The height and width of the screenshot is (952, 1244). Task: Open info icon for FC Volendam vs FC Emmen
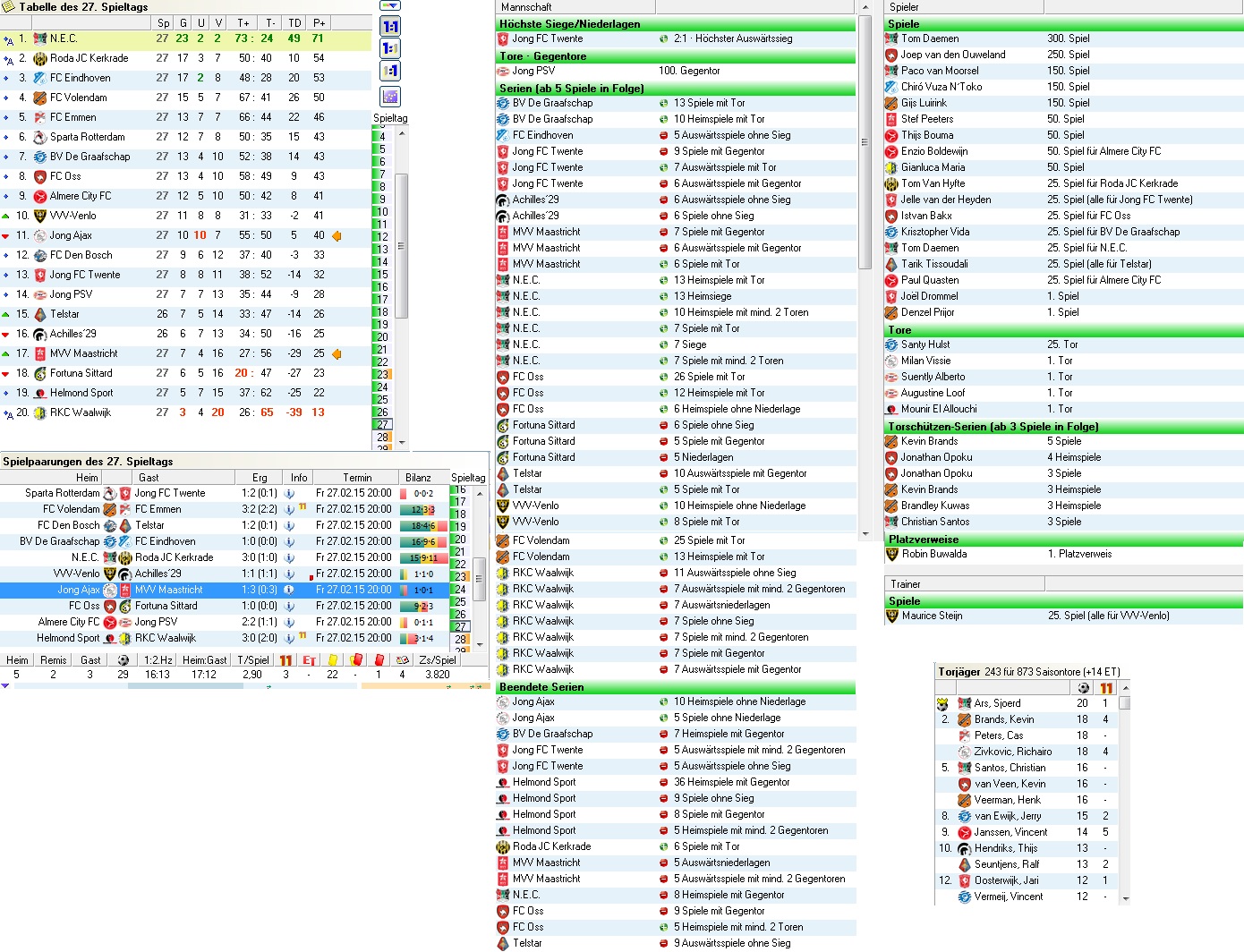pyautogui.click(x=289, y=509)
